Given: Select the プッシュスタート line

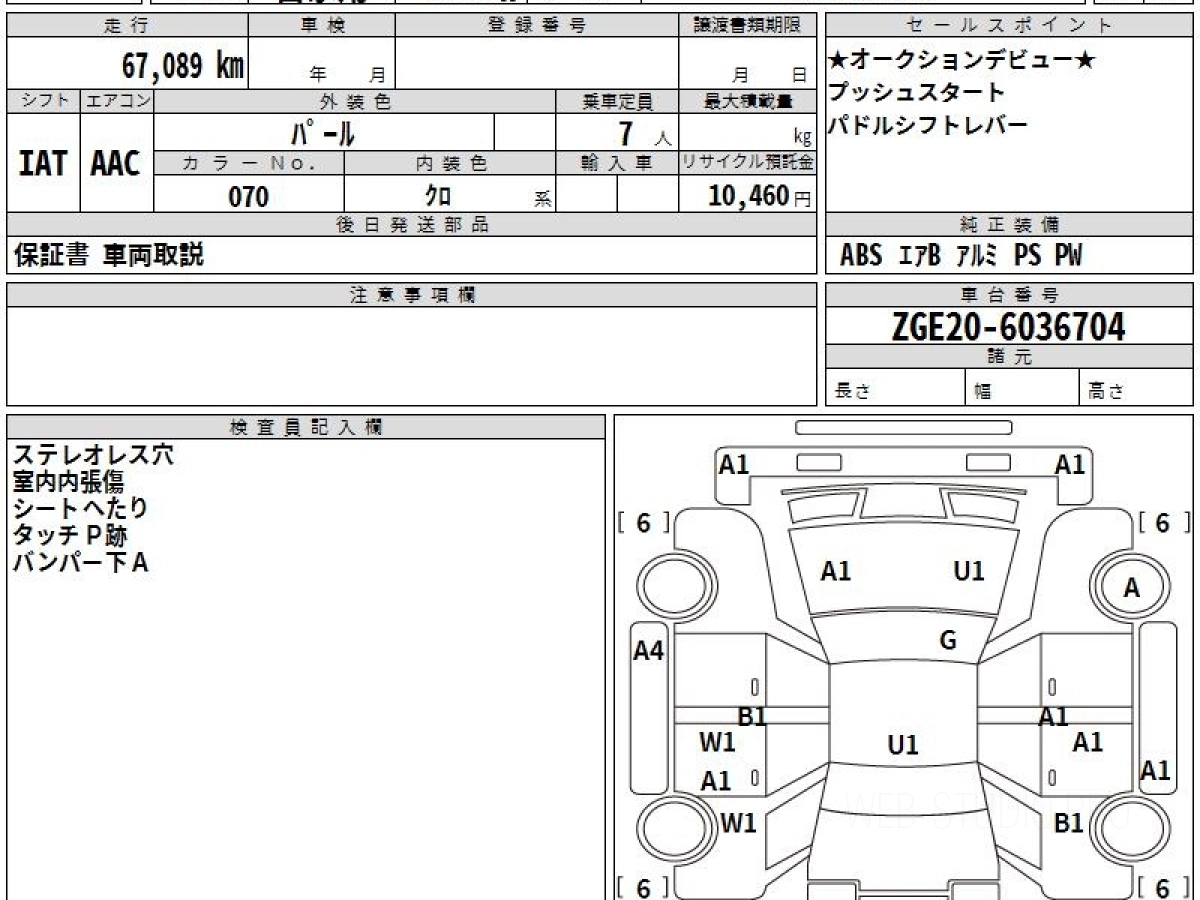Looking at the screenshot, I should click(916, 93).
